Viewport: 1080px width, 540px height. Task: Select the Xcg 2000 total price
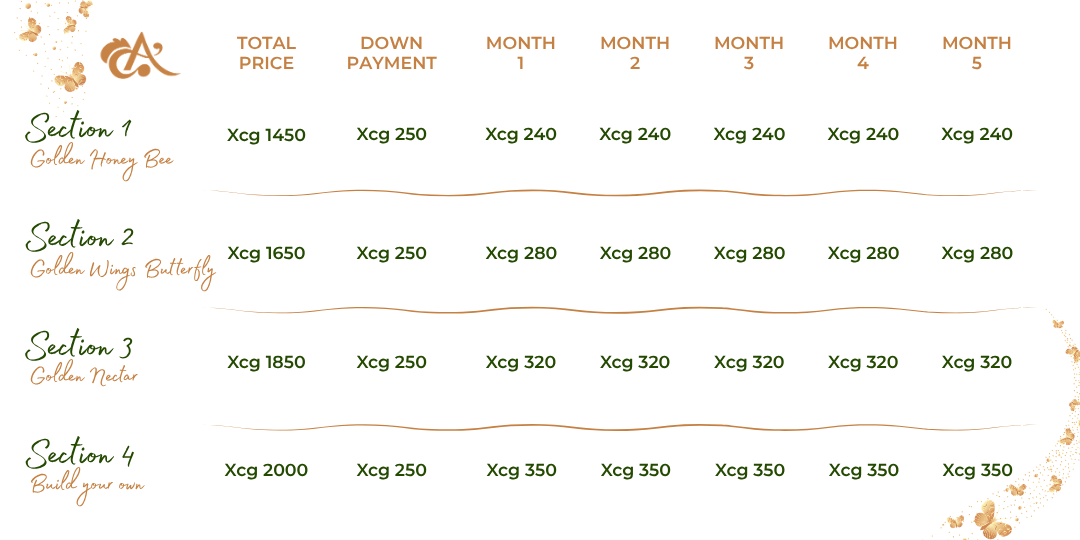coord(266,470)
